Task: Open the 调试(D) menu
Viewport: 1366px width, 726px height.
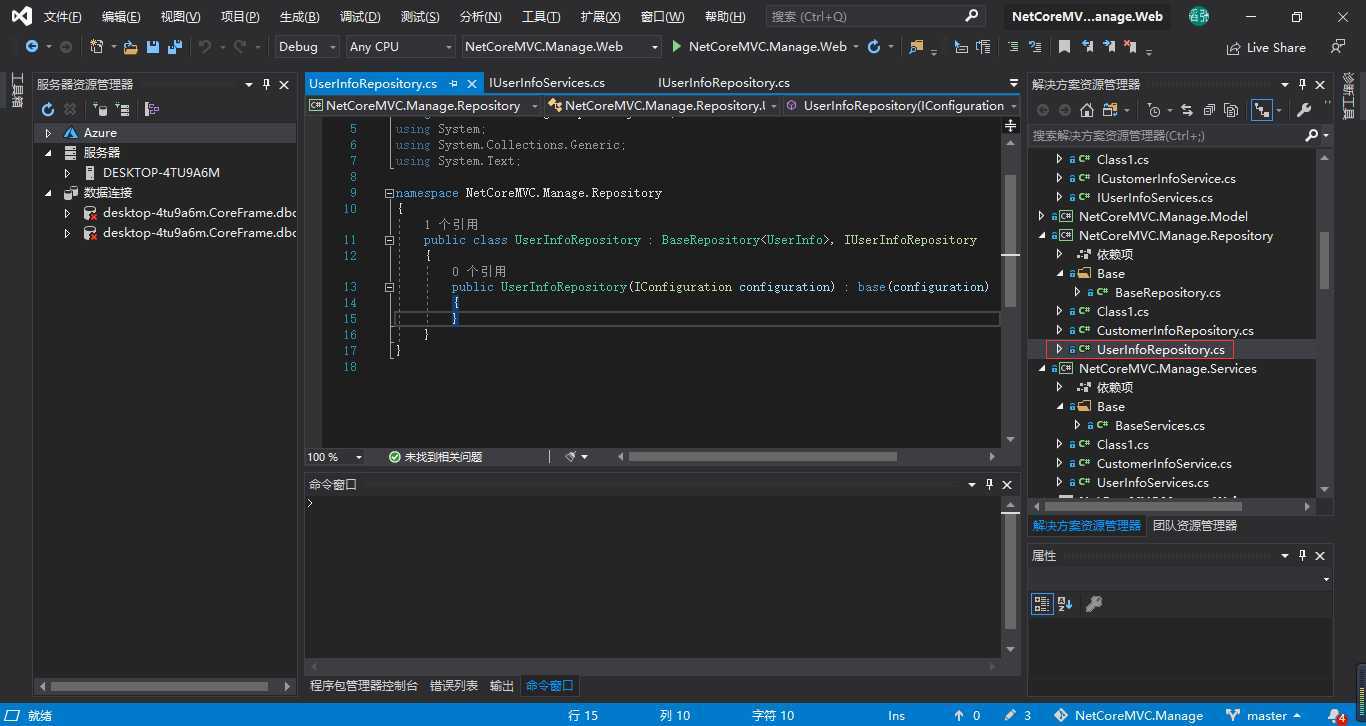Action: (x=360, y=17)
